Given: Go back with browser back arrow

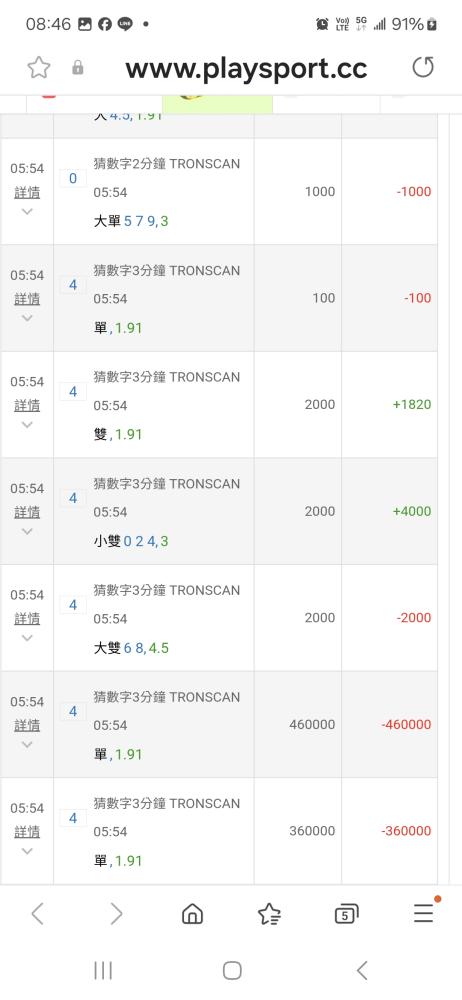Looking at the screenshot, I should point(38,914).
